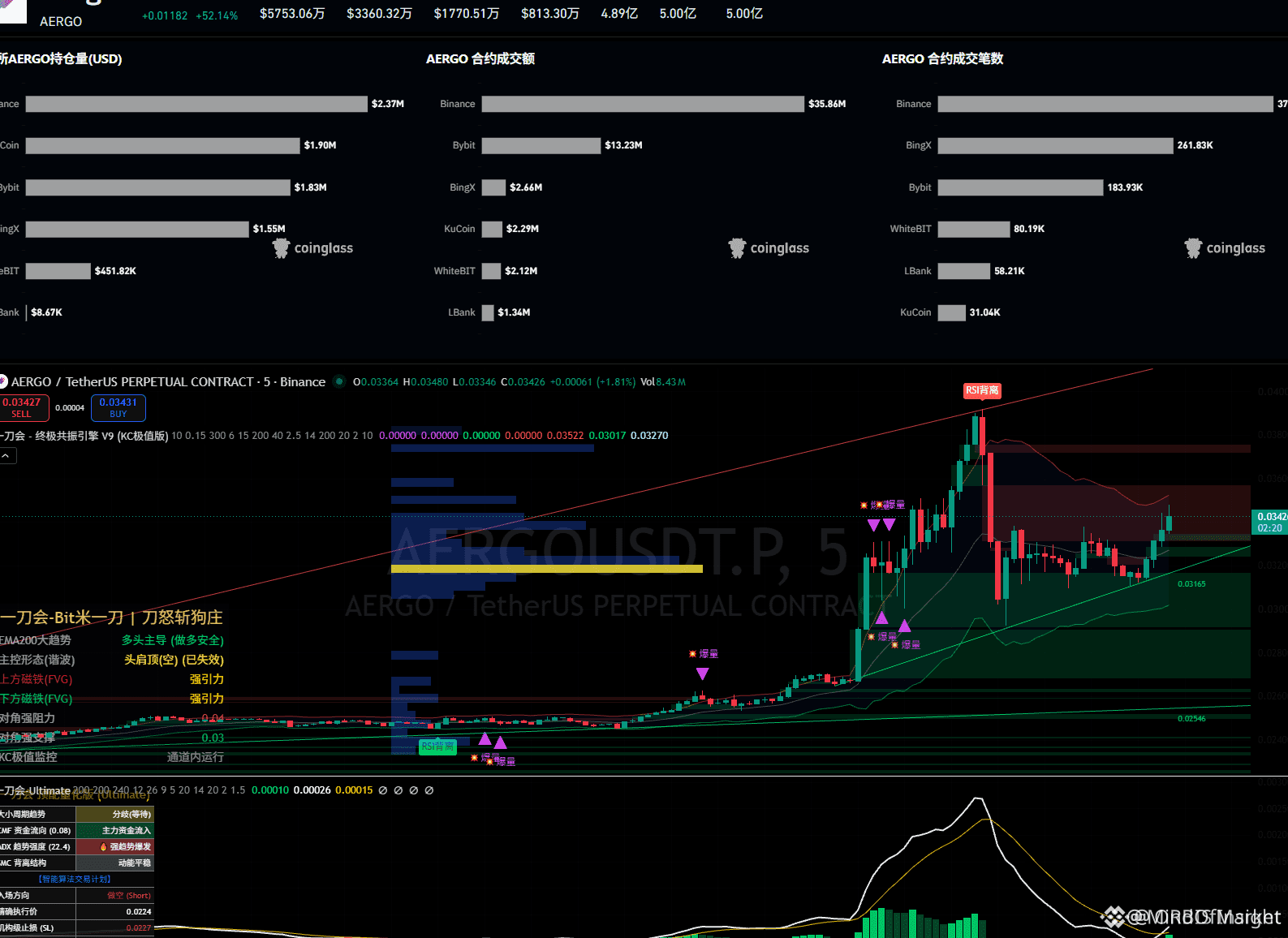Click the LBank 58.21K bar in 合约成交笔数
This screenshot has width=1288, height=938.
coord(964,271)
